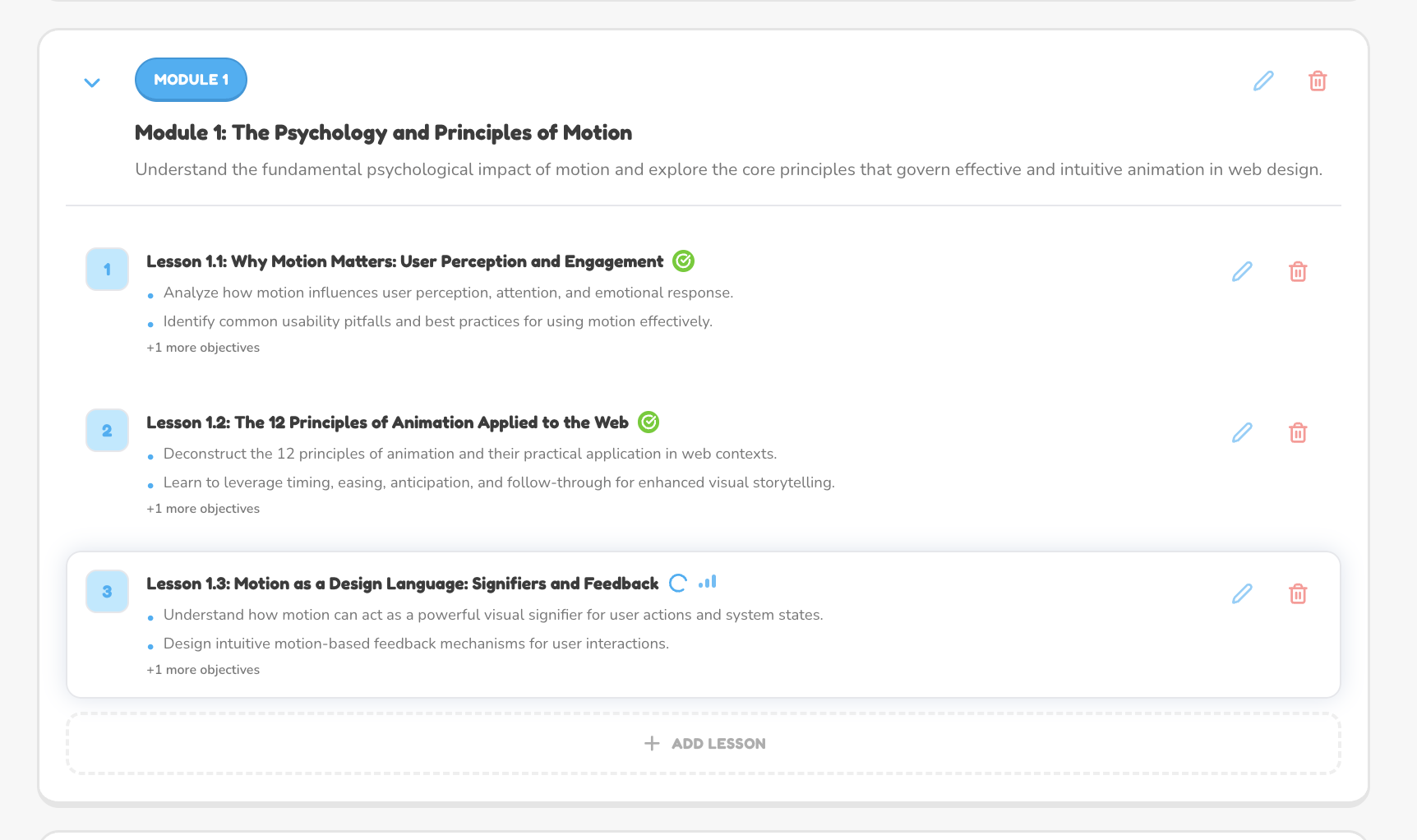Collapse Module 1 with the chevron
Image resolution: width=1417 pixels, height=840 pixels.
click(x=92, y=82)
